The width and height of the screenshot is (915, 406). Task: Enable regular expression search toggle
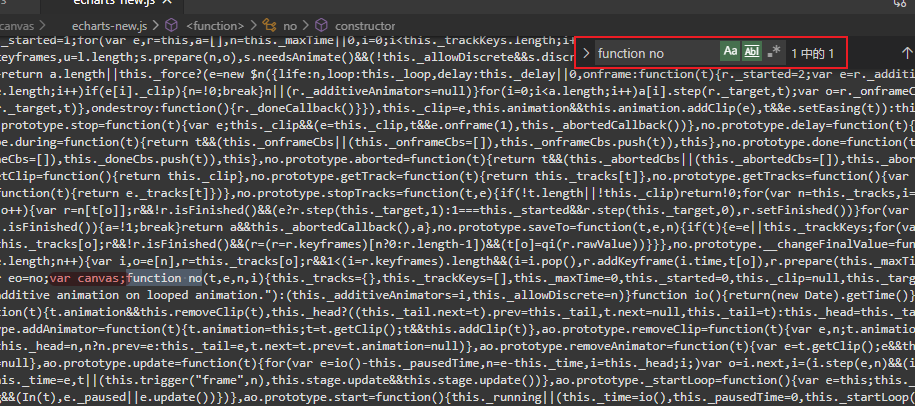(774, 52)
